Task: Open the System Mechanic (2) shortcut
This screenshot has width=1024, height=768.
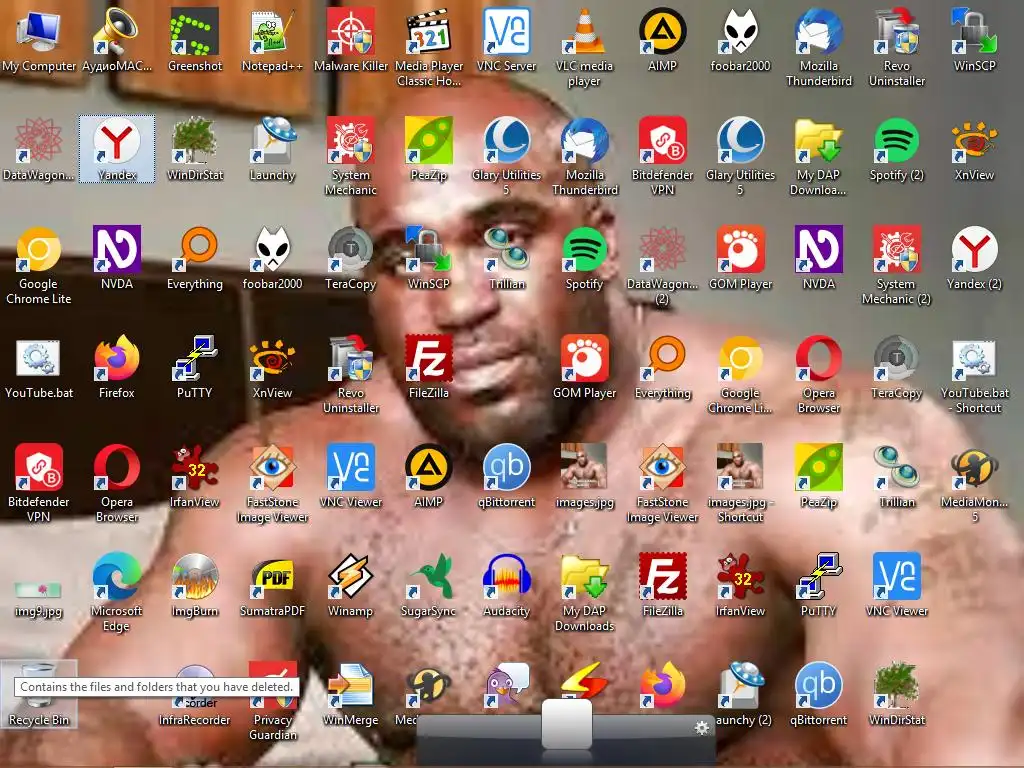Action: pos(897,266)
